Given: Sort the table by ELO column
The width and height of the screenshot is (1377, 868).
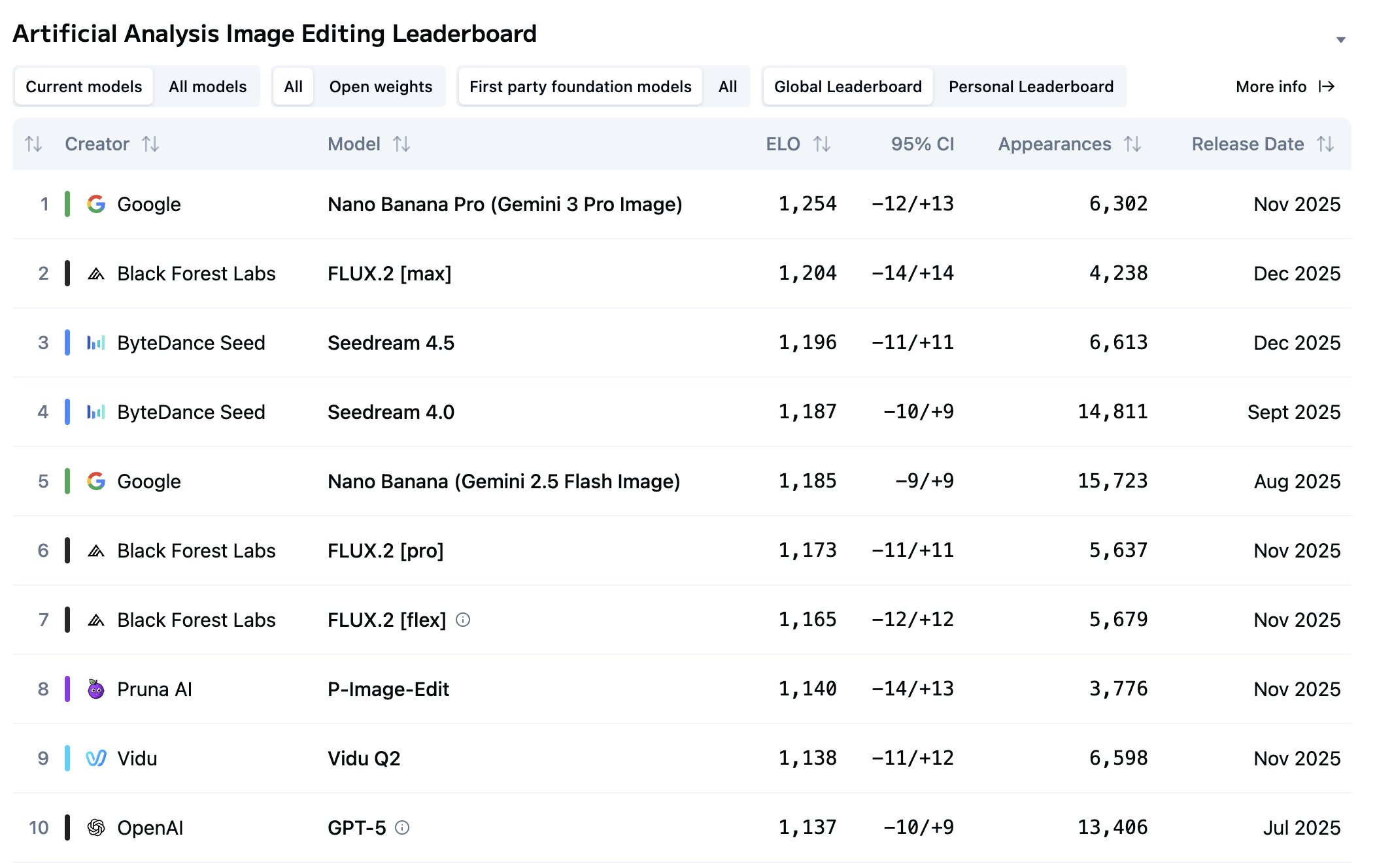Looking at the screenshot, I should [822, 144].
